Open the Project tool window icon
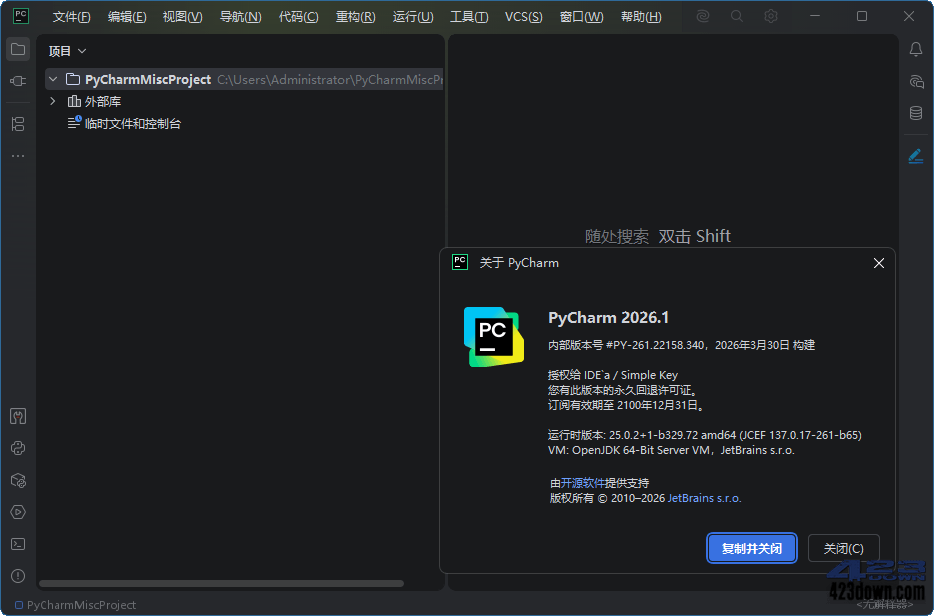The height and width of the screenshot is (616, 934). coord(17,48)
